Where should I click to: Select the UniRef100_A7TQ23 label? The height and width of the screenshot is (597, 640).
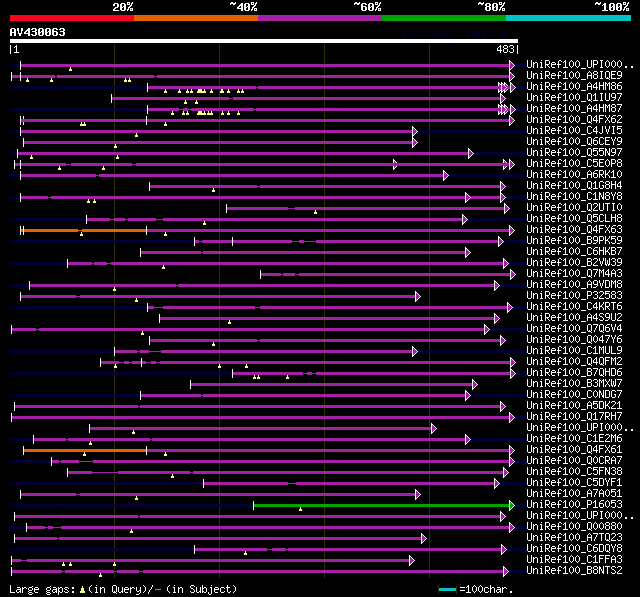click(574, 538)
